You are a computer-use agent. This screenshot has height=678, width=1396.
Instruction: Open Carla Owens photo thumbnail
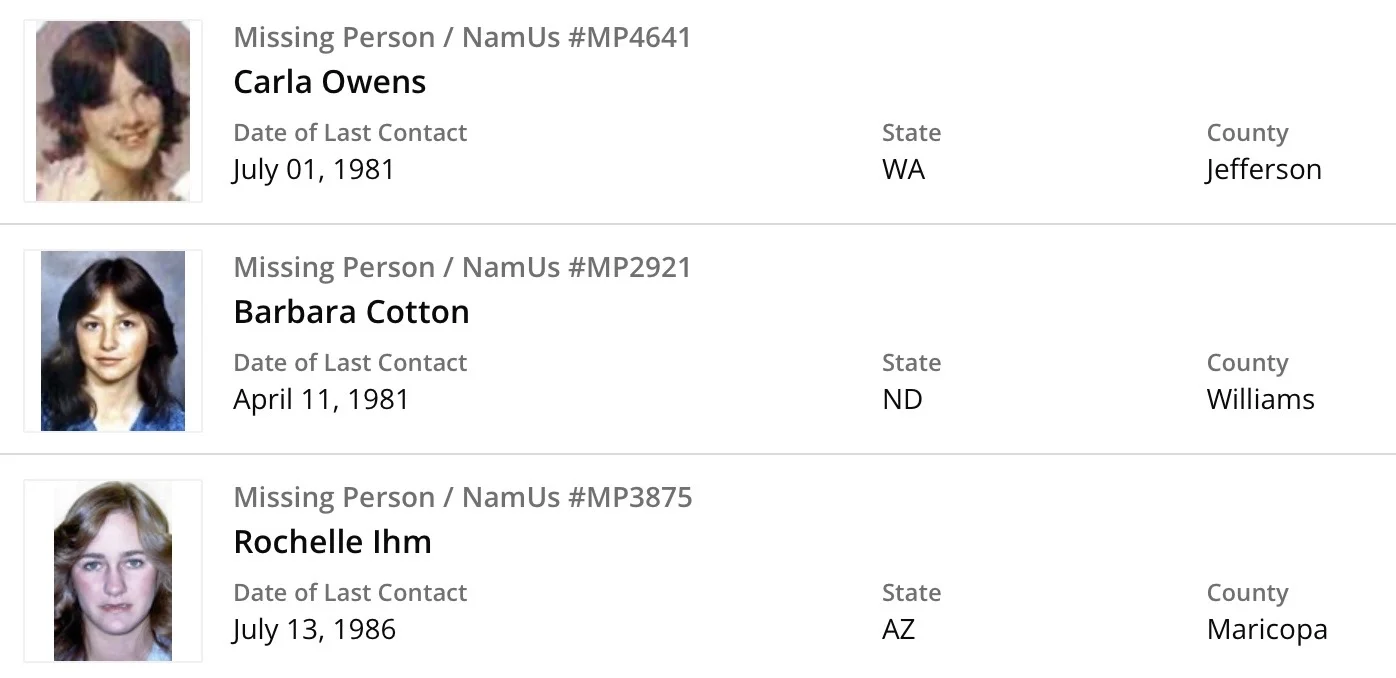point(113,111)
